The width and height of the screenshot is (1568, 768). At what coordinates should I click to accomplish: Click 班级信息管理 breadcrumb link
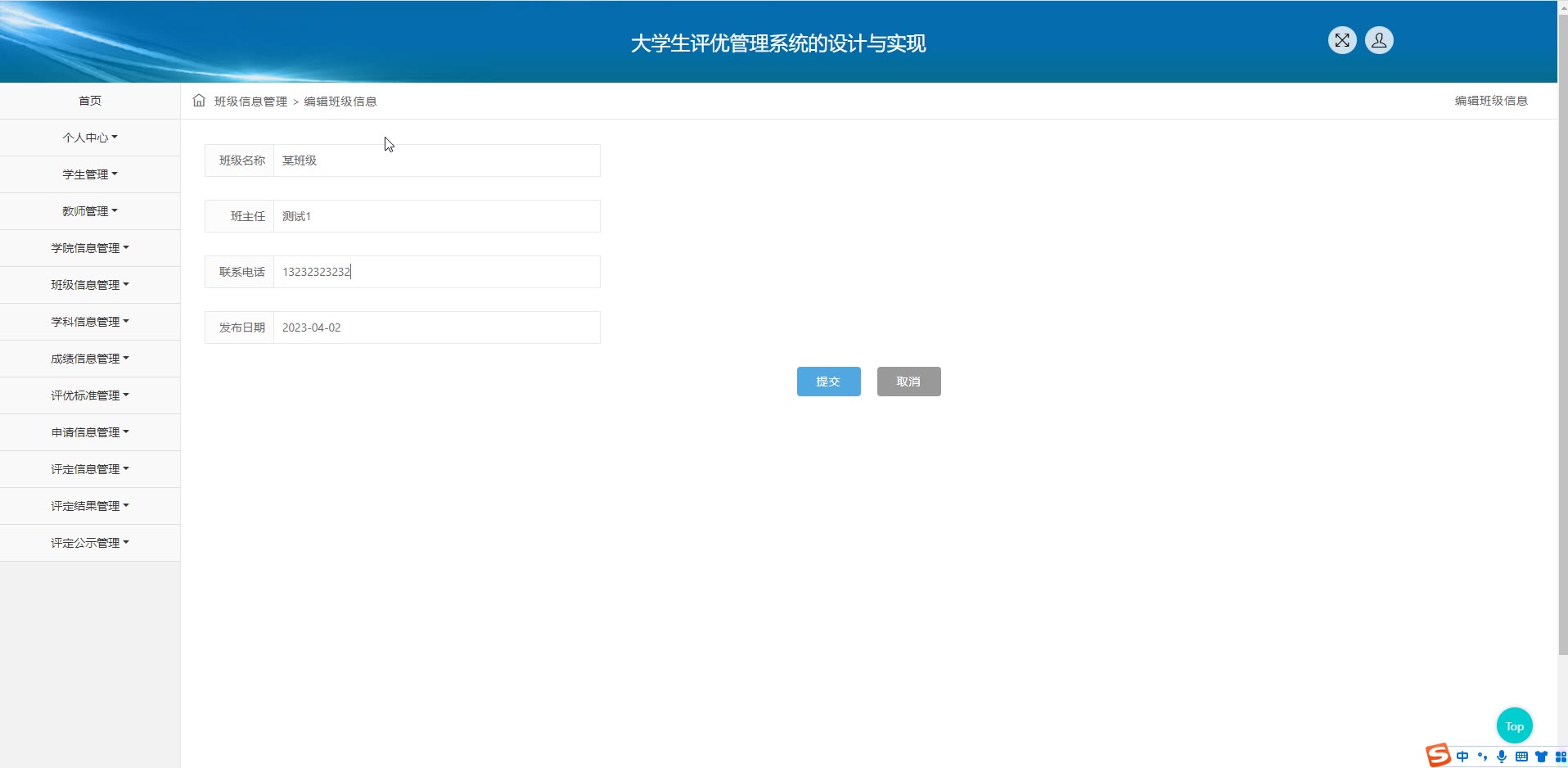(x=250, y=102)
